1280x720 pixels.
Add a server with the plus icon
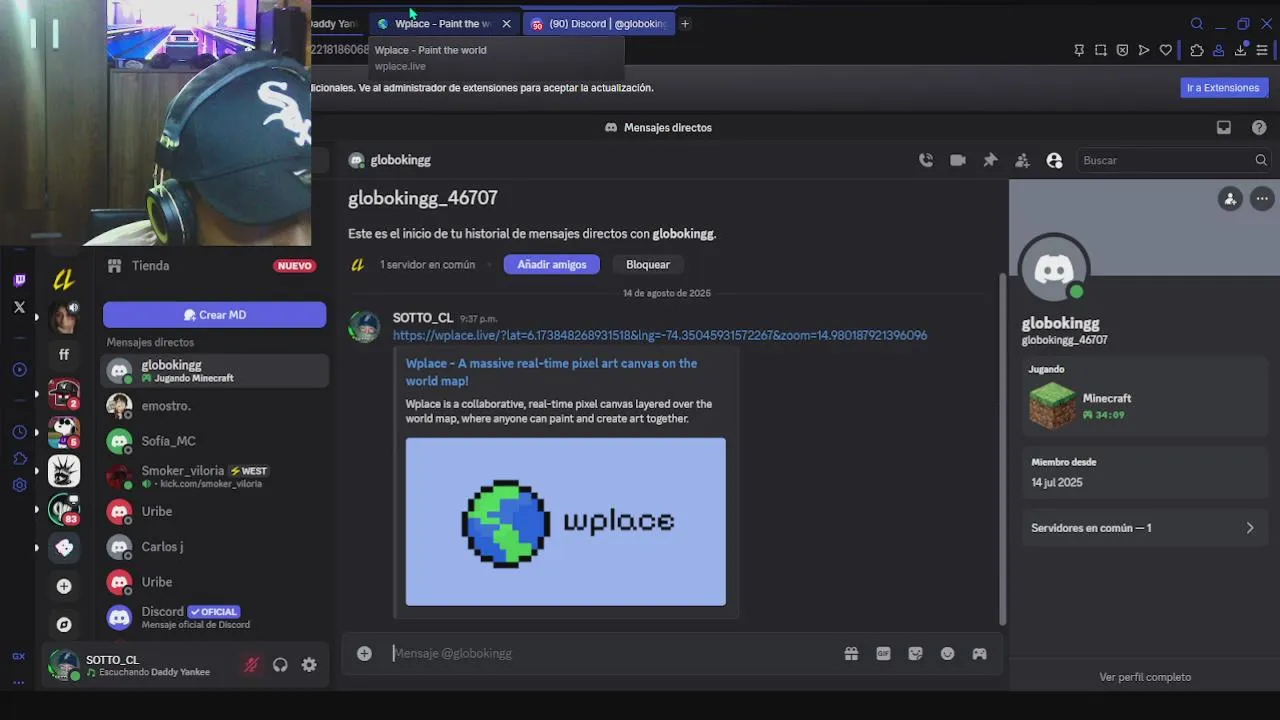[64, 586]
